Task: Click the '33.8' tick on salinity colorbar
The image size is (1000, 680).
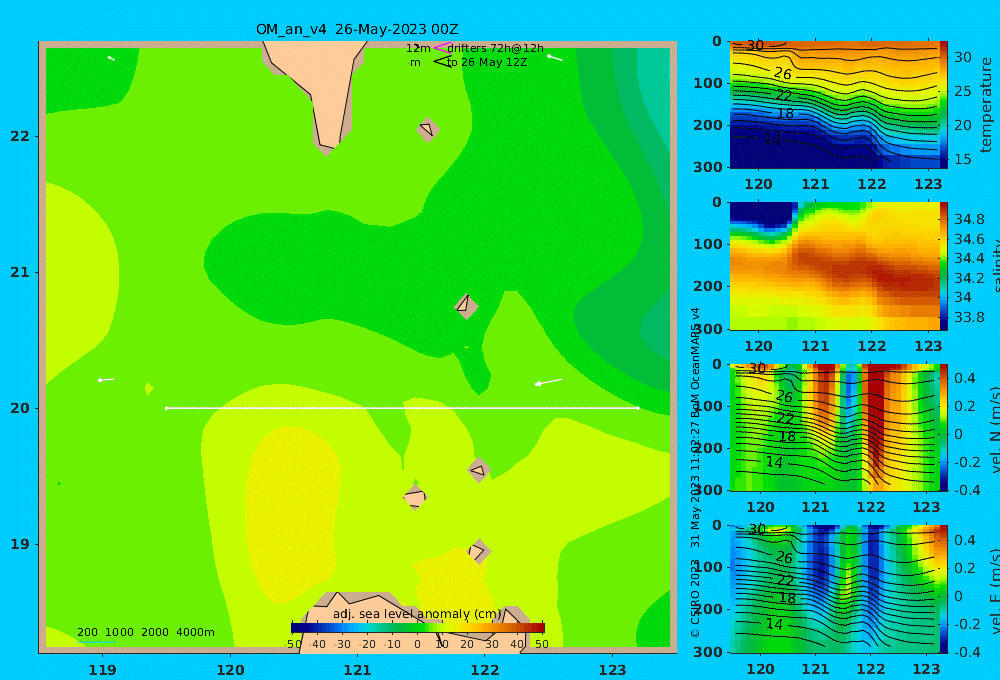Action: coord(969,317)
